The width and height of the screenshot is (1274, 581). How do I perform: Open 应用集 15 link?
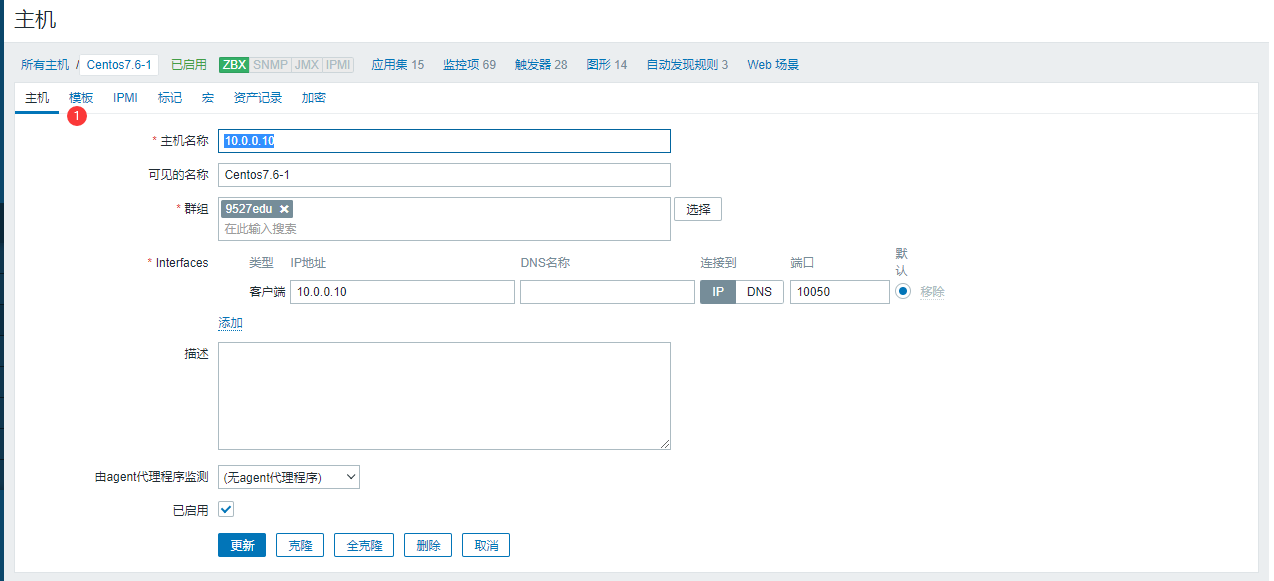pos(398,65)
